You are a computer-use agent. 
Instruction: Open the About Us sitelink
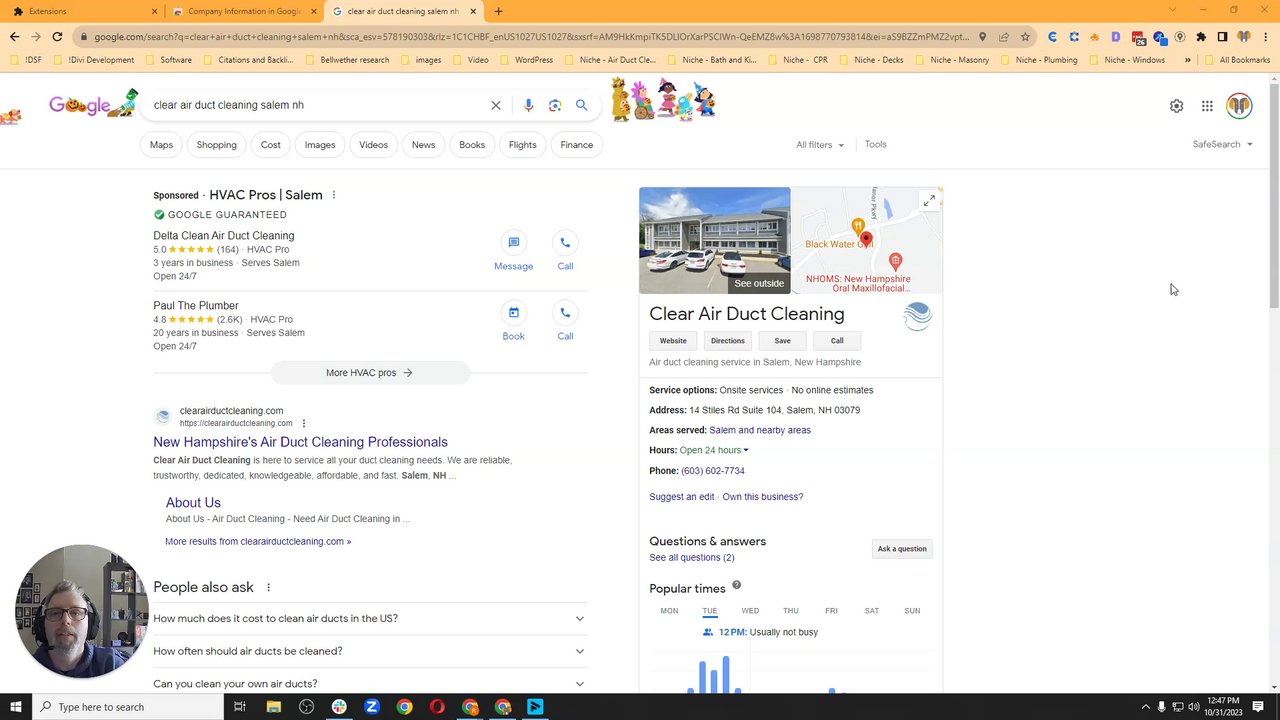(x=193, y=503)
